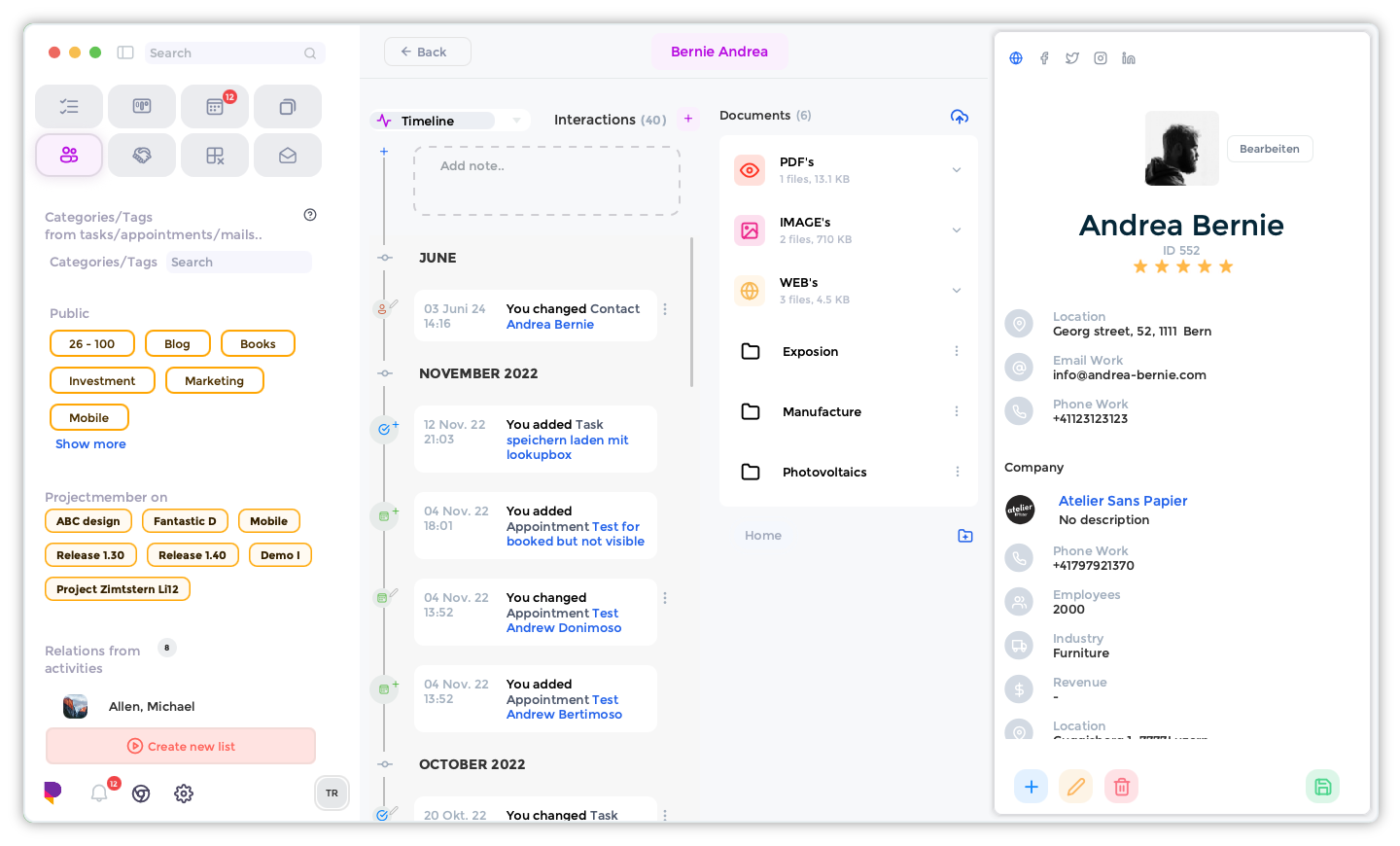Toggle the Marketing tag filter
The width and height of the screenshot is (1400, 846).
[214, 381]
